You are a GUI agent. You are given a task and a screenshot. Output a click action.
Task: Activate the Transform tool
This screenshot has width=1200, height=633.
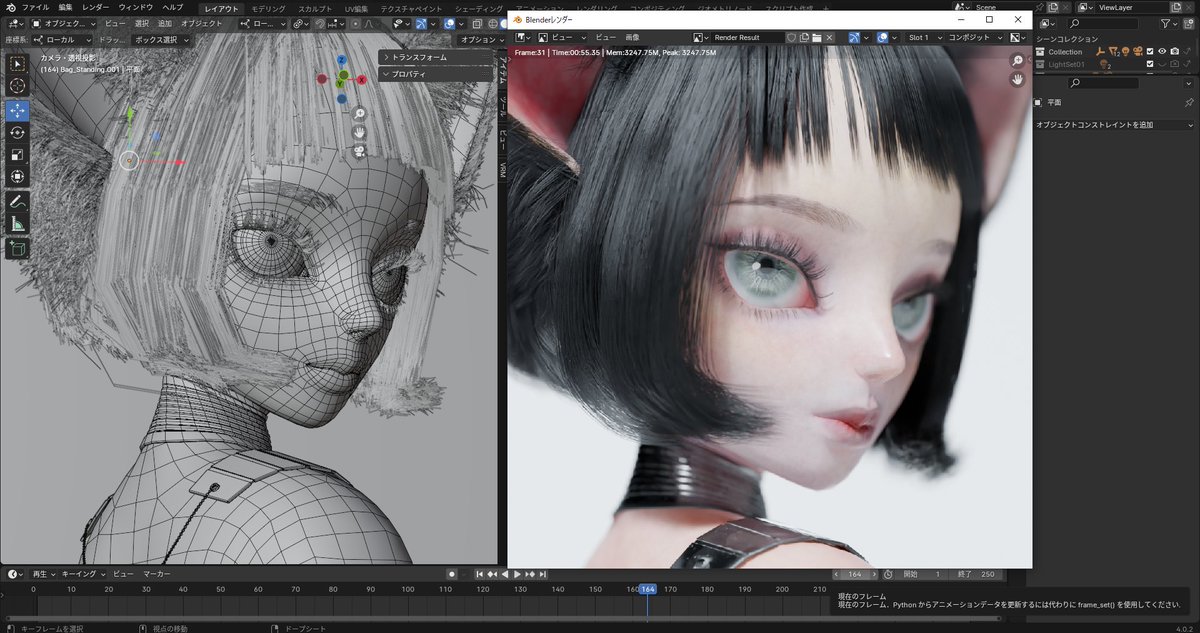[17, 177]
